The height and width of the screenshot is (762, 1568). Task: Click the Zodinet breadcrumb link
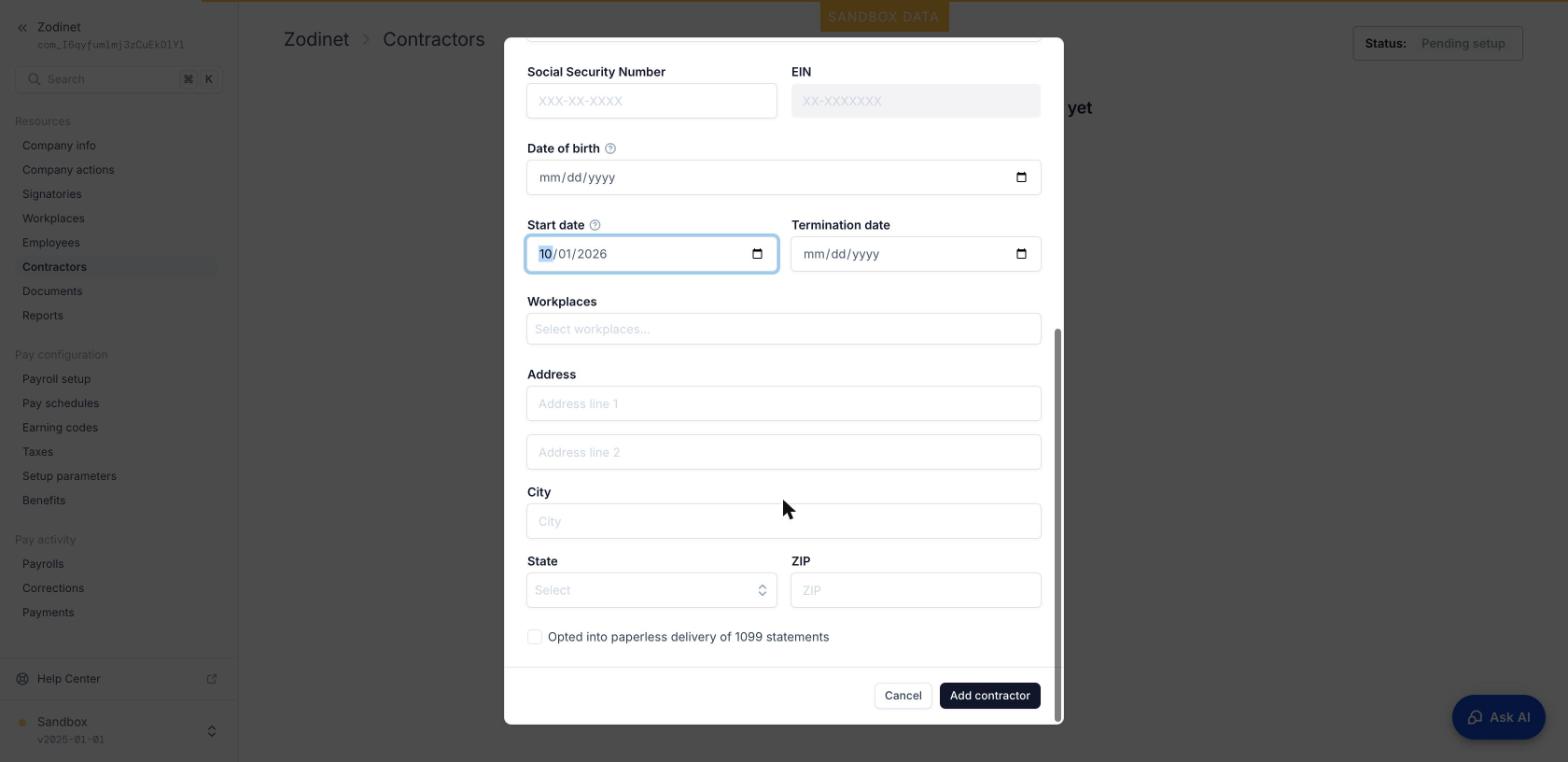[x=316, y=40]
